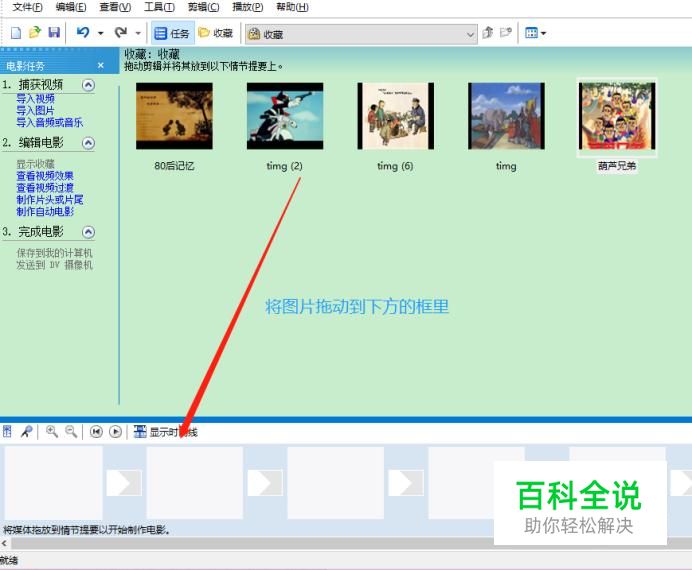The width and height of the screenshot is (692, 570).
Task: Click the rewind storyboard button
Action: [x=96, y=431]
